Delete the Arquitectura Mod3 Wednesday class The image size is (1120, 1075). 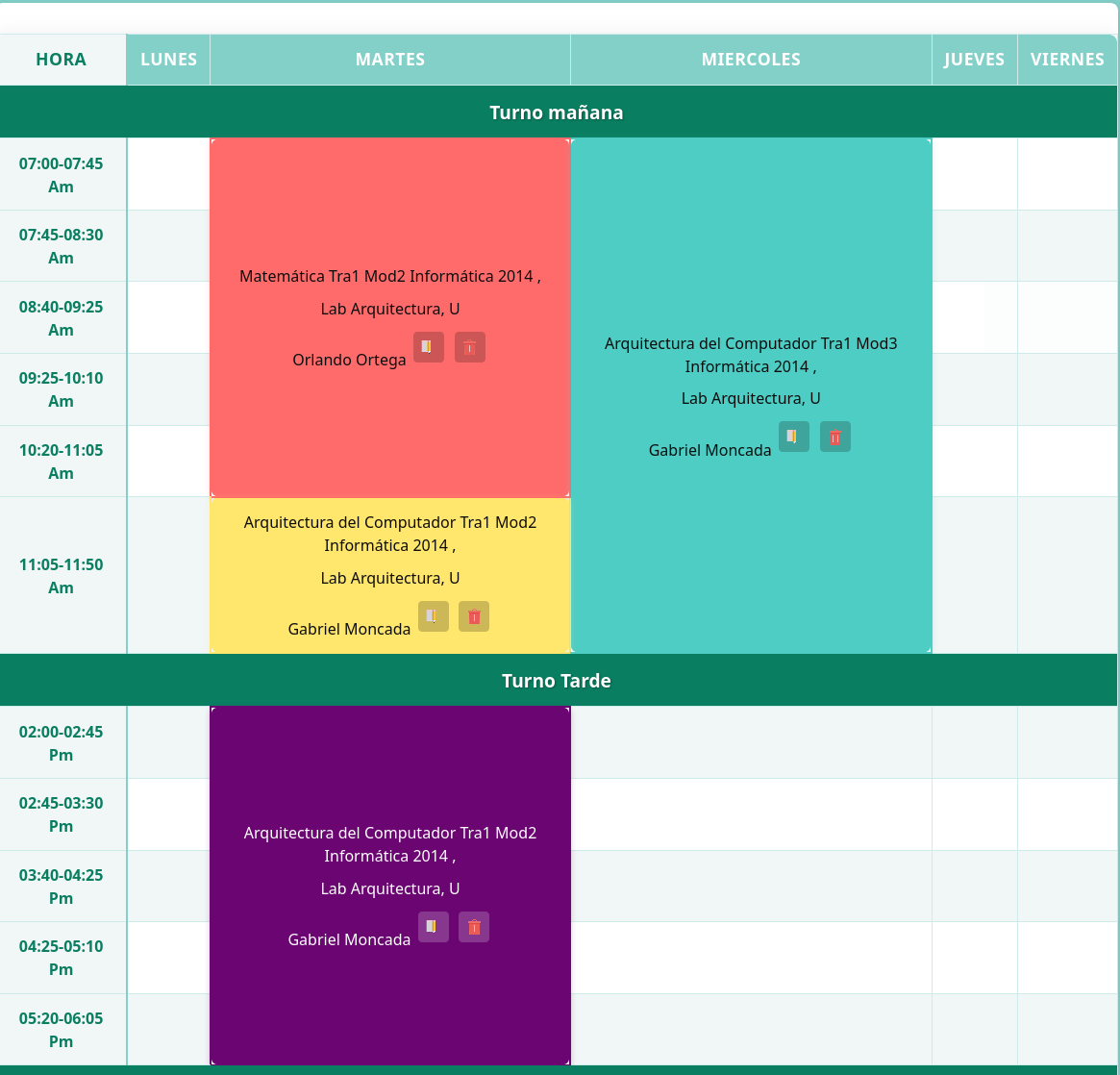coord(835,437)
